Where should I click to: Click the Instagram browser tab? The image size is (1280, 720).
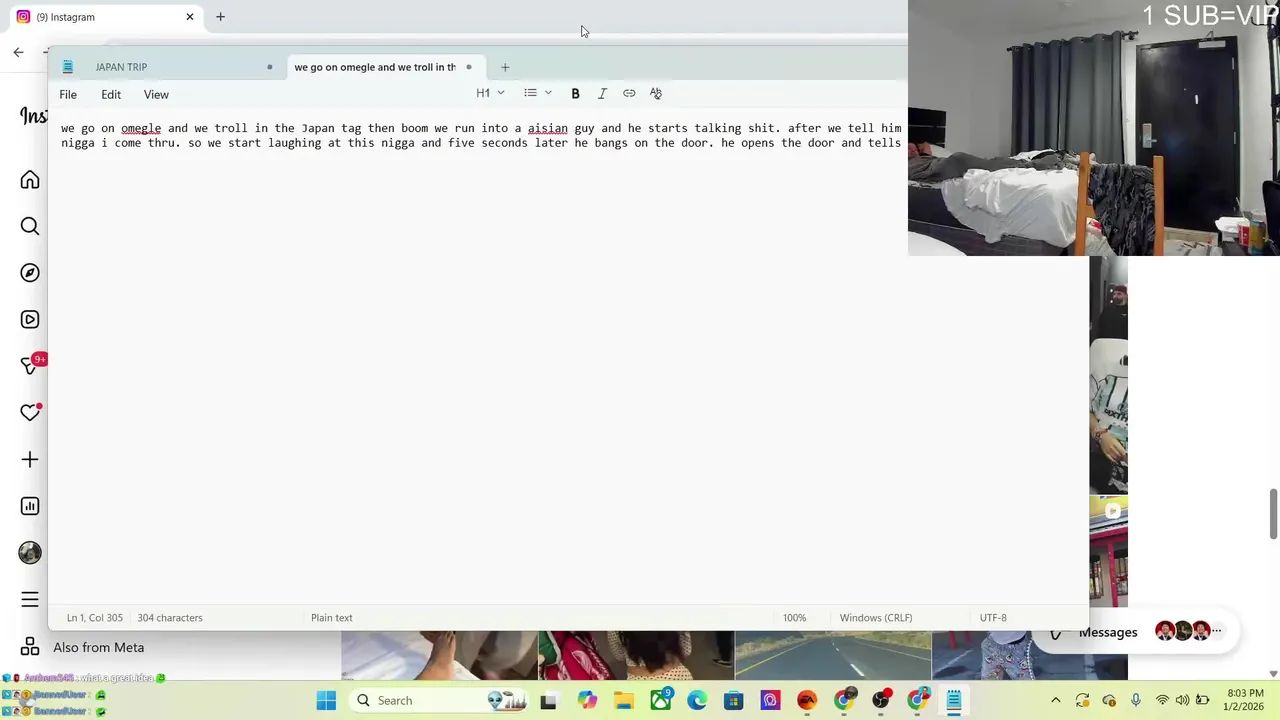105,17
